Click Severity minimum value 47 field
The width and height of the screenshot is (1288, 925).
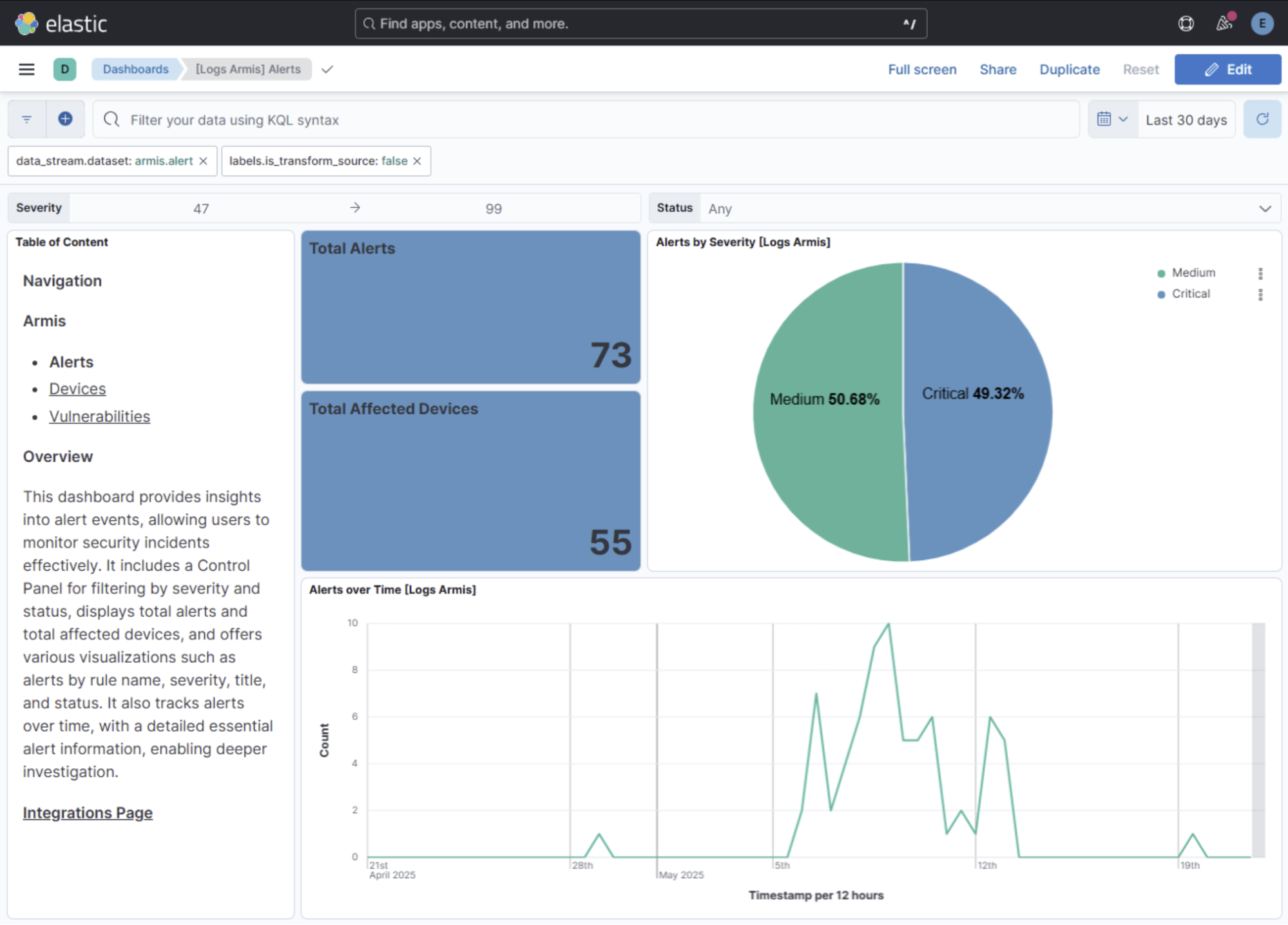pyautogui.click(x=201, y=208)
